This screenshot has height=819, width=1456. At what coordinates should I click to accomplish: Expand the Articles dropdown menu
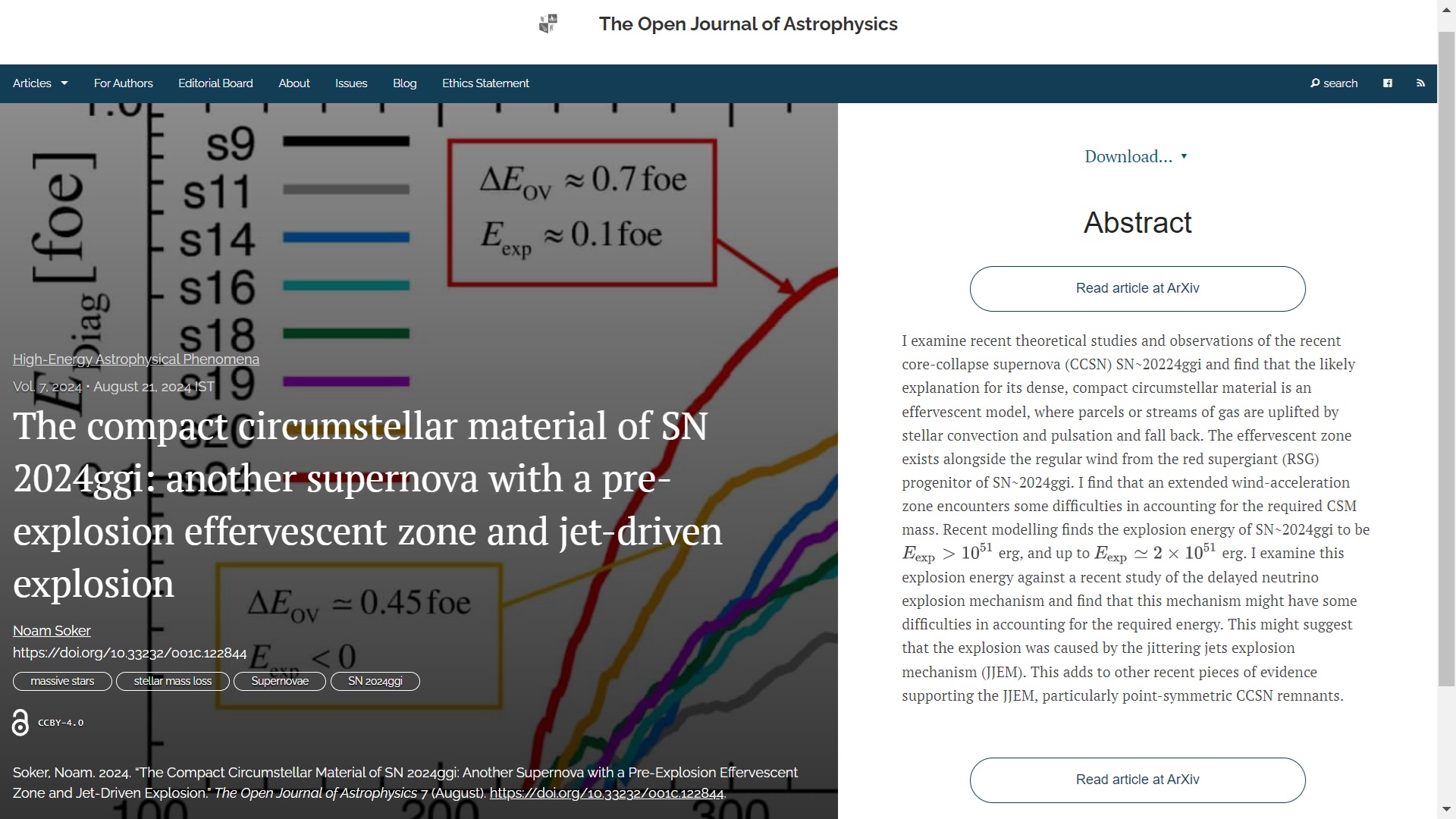coord(40,83)
